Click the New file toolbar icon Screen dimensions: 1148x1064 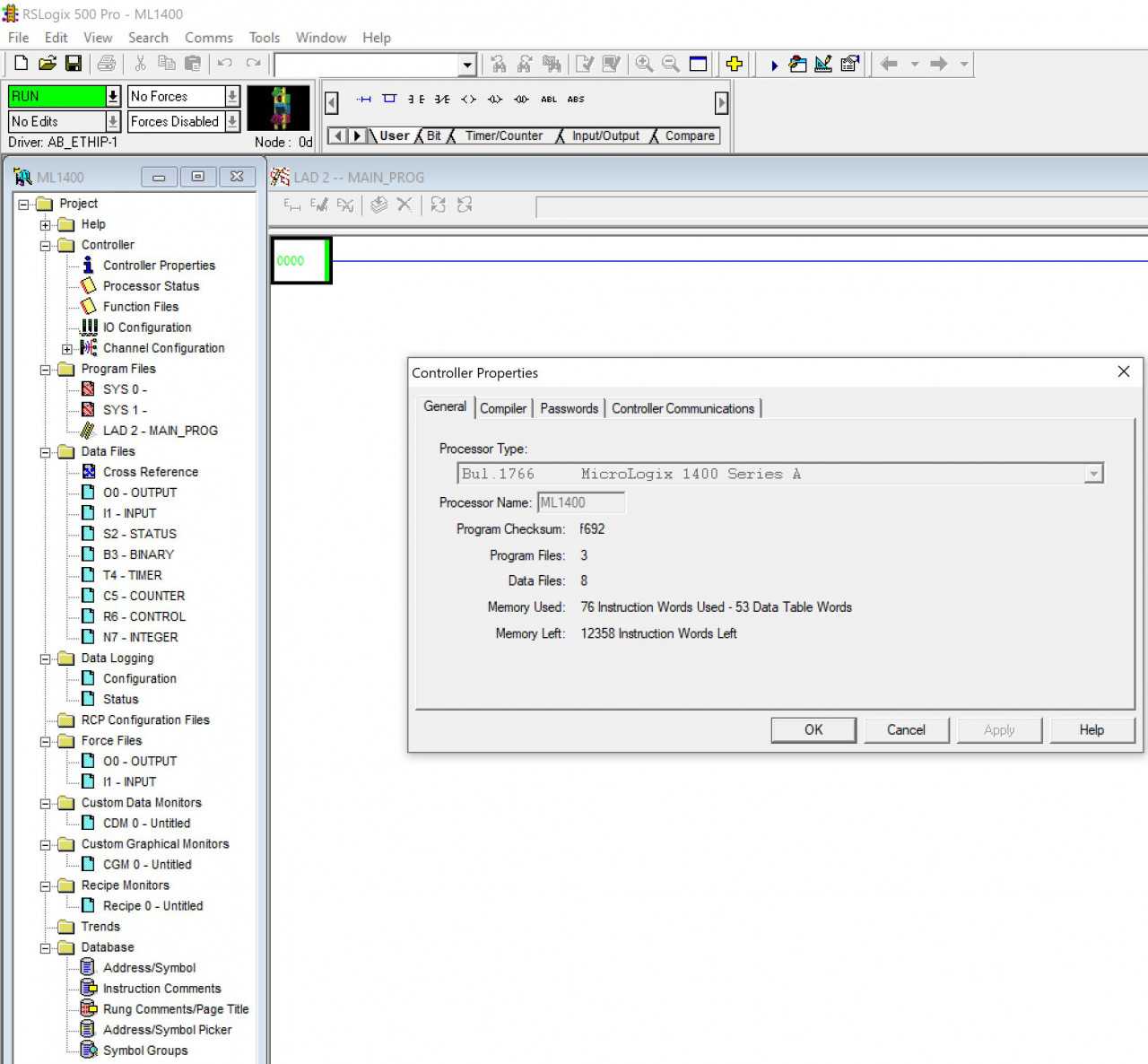tap(21, 64)
